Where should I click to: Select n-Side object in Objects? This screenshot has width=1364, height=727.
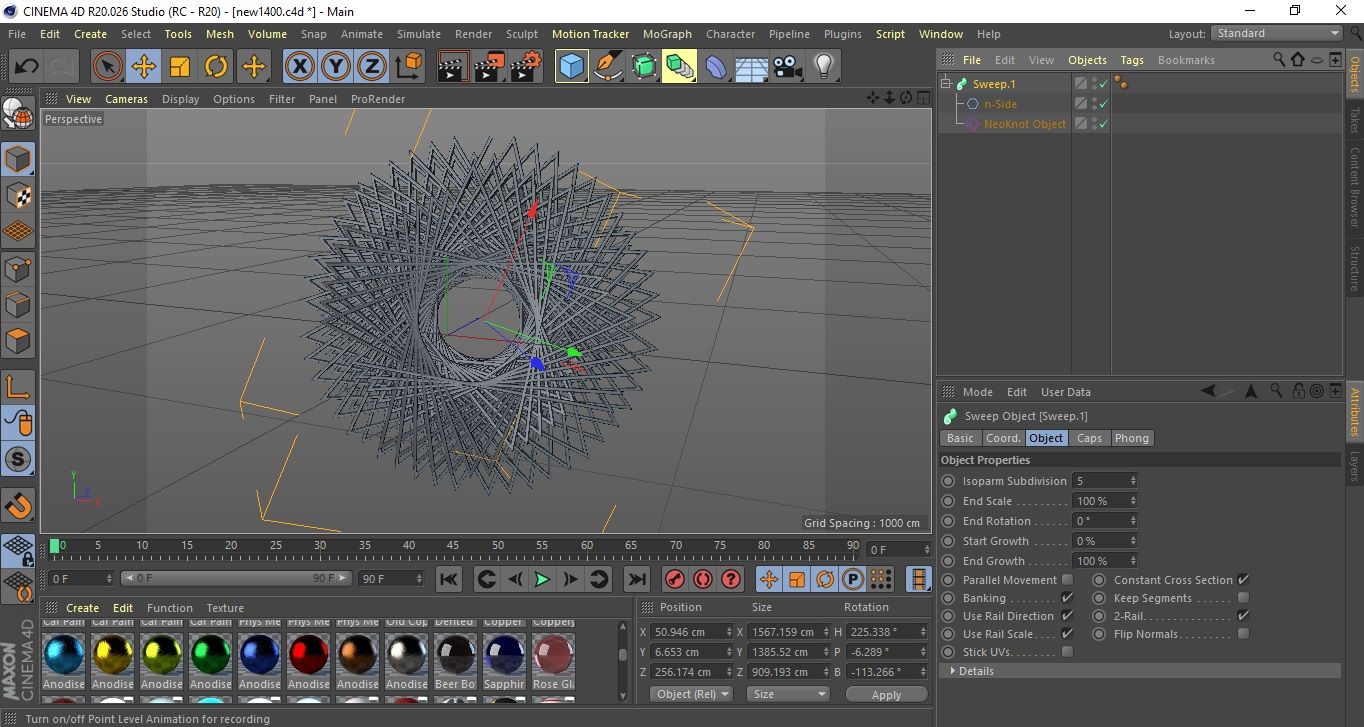(1000, 104)
